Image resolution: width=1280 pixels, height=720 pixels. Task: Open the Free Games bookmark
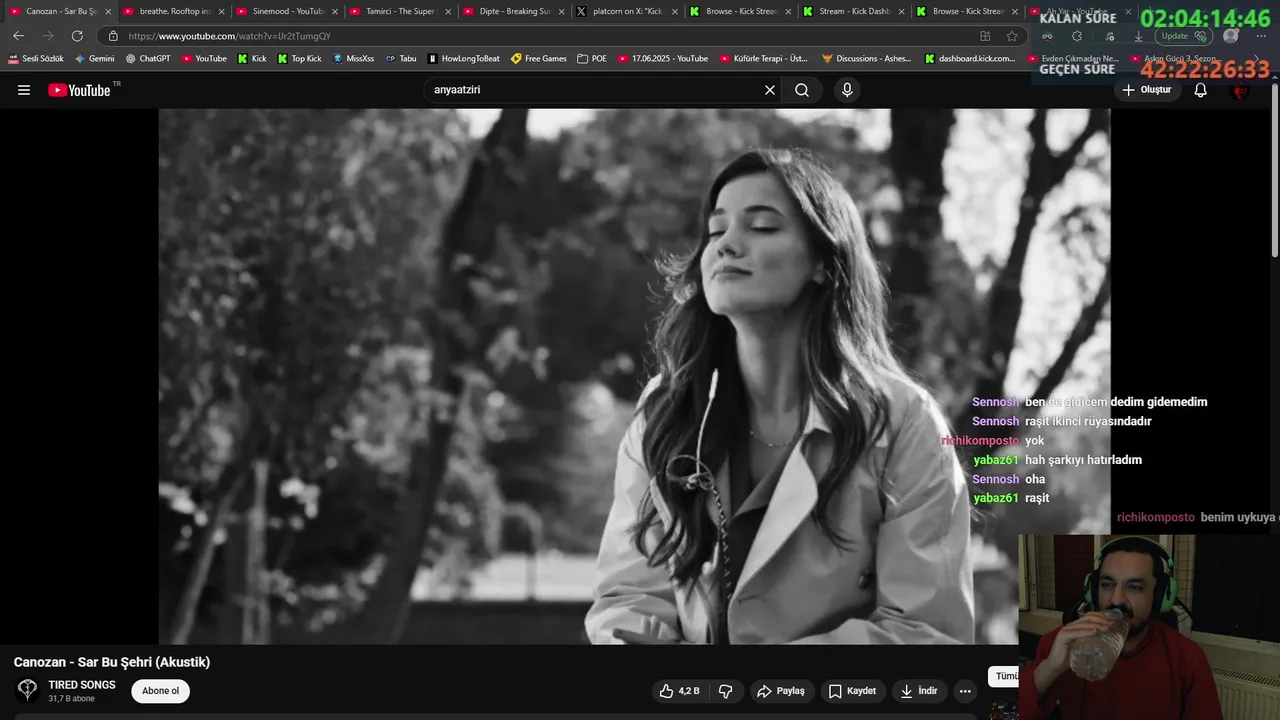(x=539, y=58)
